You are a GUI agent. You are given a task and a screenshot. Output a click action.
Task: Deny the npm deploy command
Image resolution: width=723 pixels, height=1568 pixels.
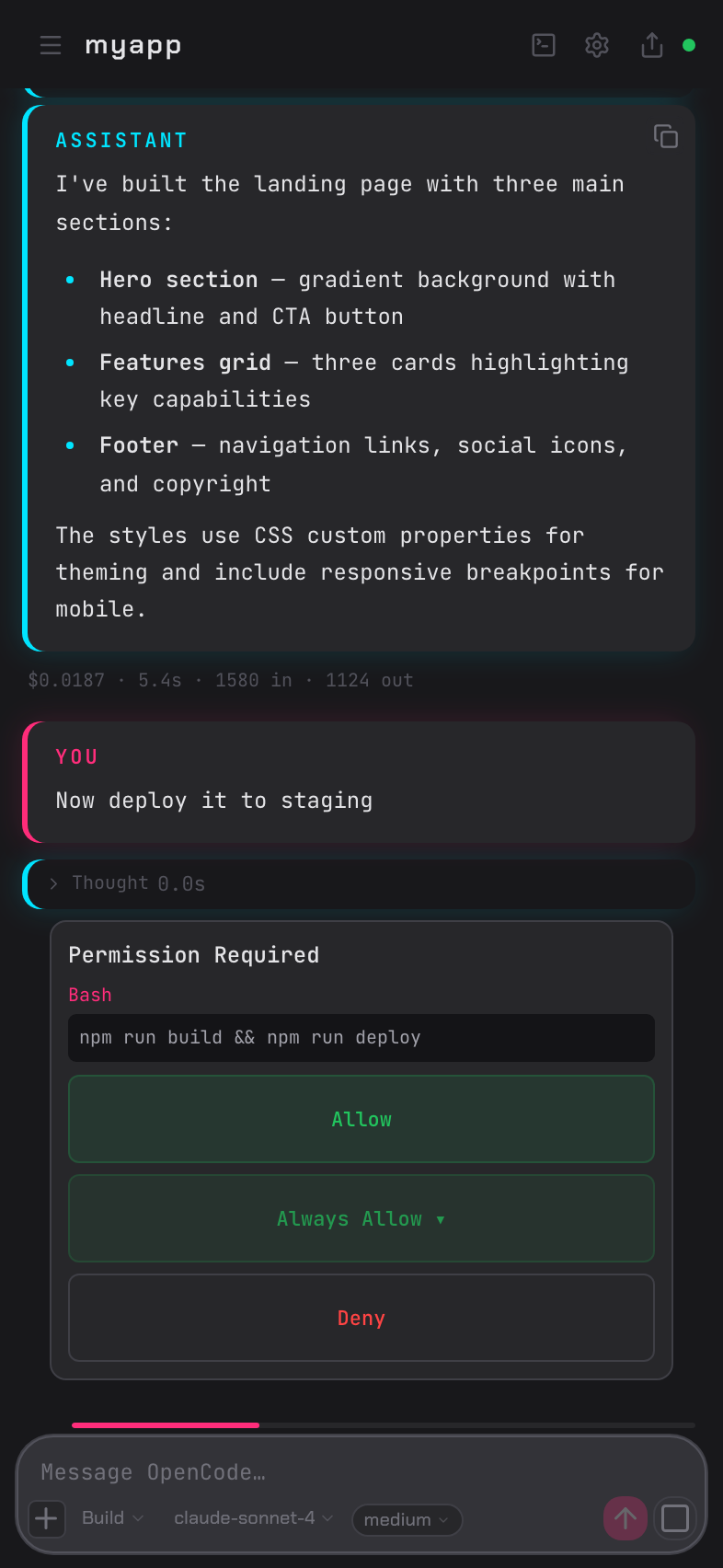(361, 1318)
